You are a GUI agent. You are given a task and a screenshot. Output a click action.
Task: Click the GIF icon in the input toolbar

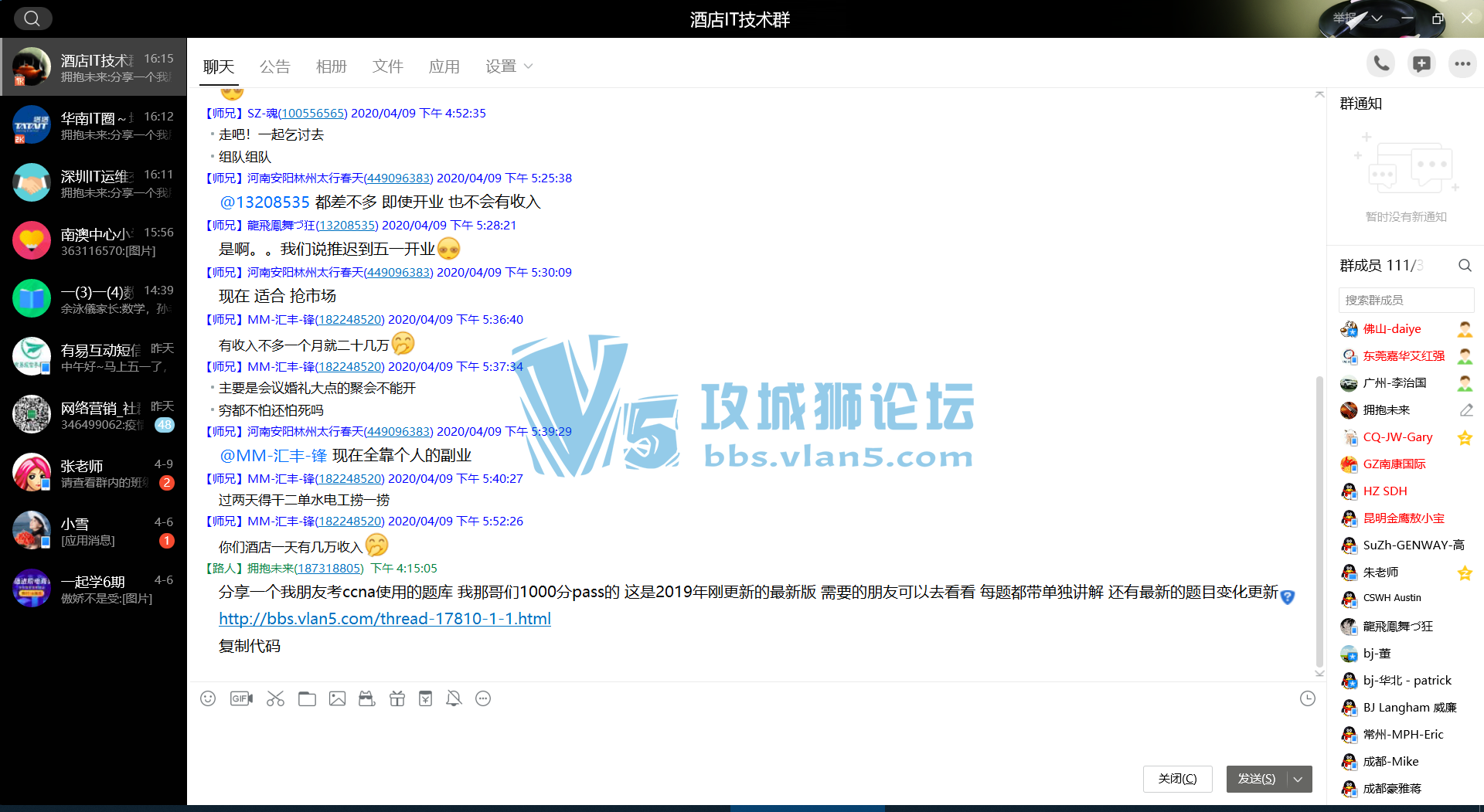point(241,698)
